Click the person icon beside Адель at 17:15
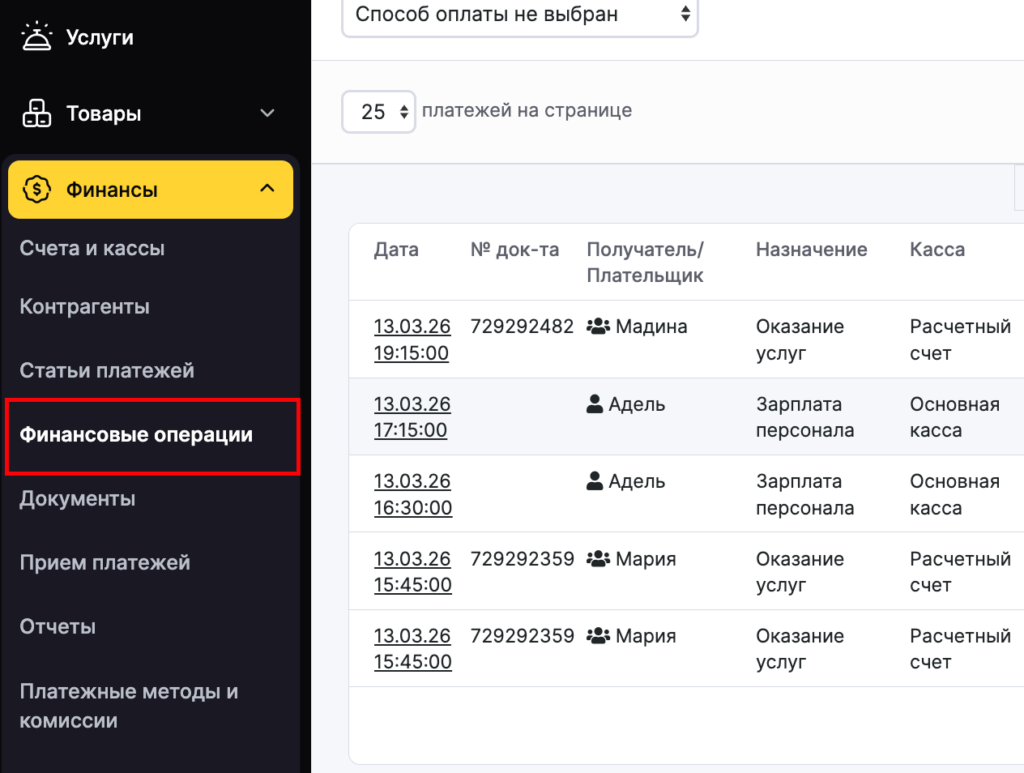1024x773 pixels. (x=595, y=404)
